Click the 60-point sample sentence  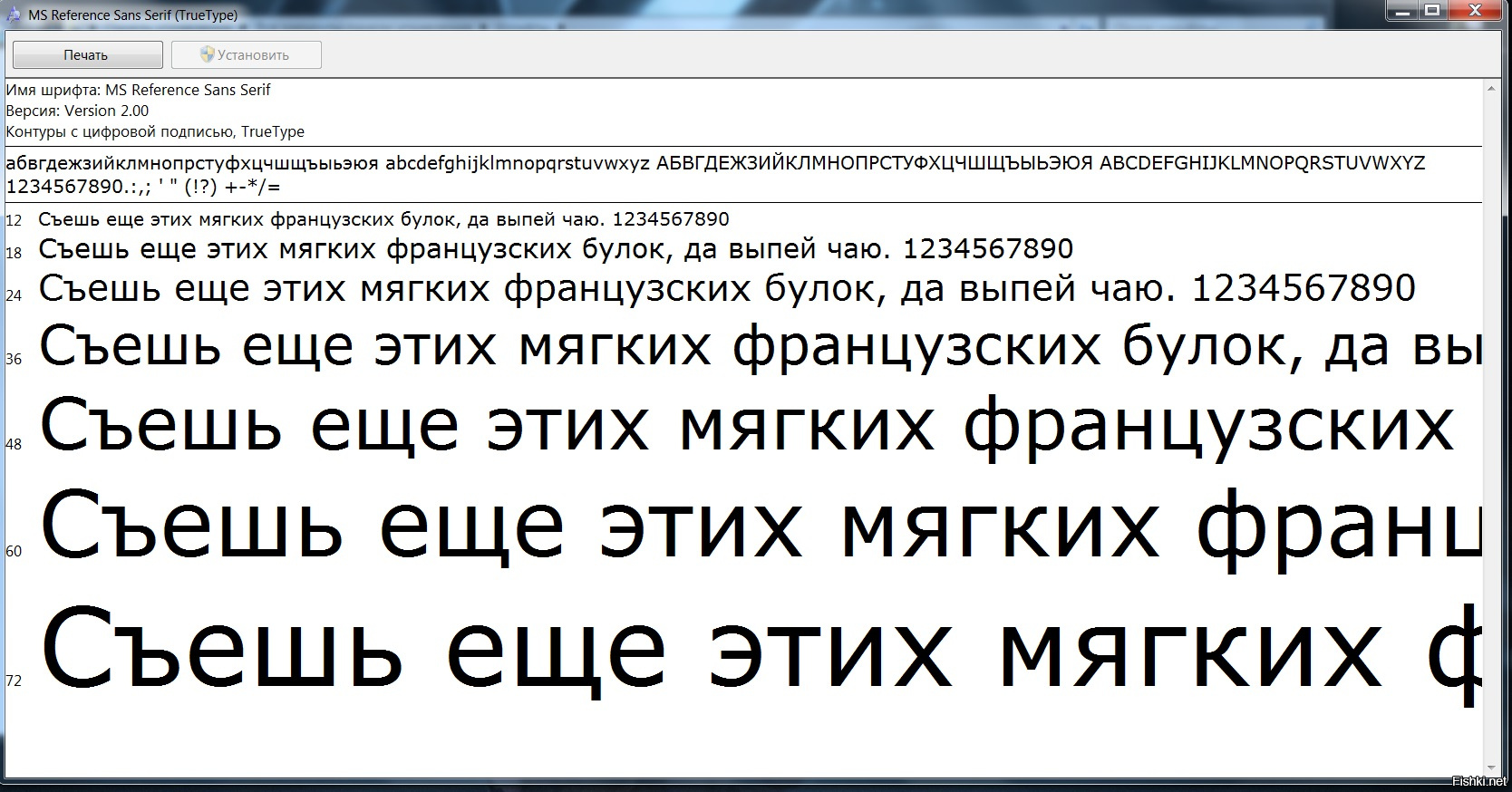pyautogui.click(x=760, y=530)
